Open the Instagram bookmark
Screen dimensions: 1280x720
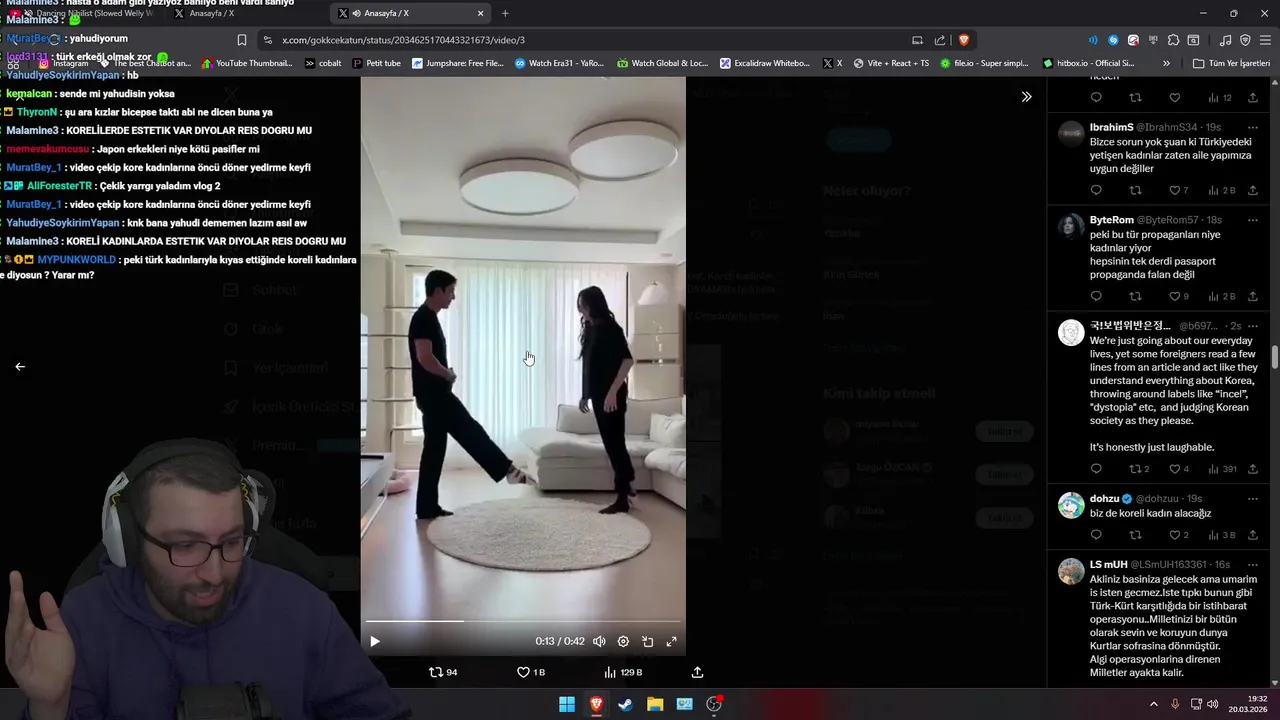coord(63,63)
